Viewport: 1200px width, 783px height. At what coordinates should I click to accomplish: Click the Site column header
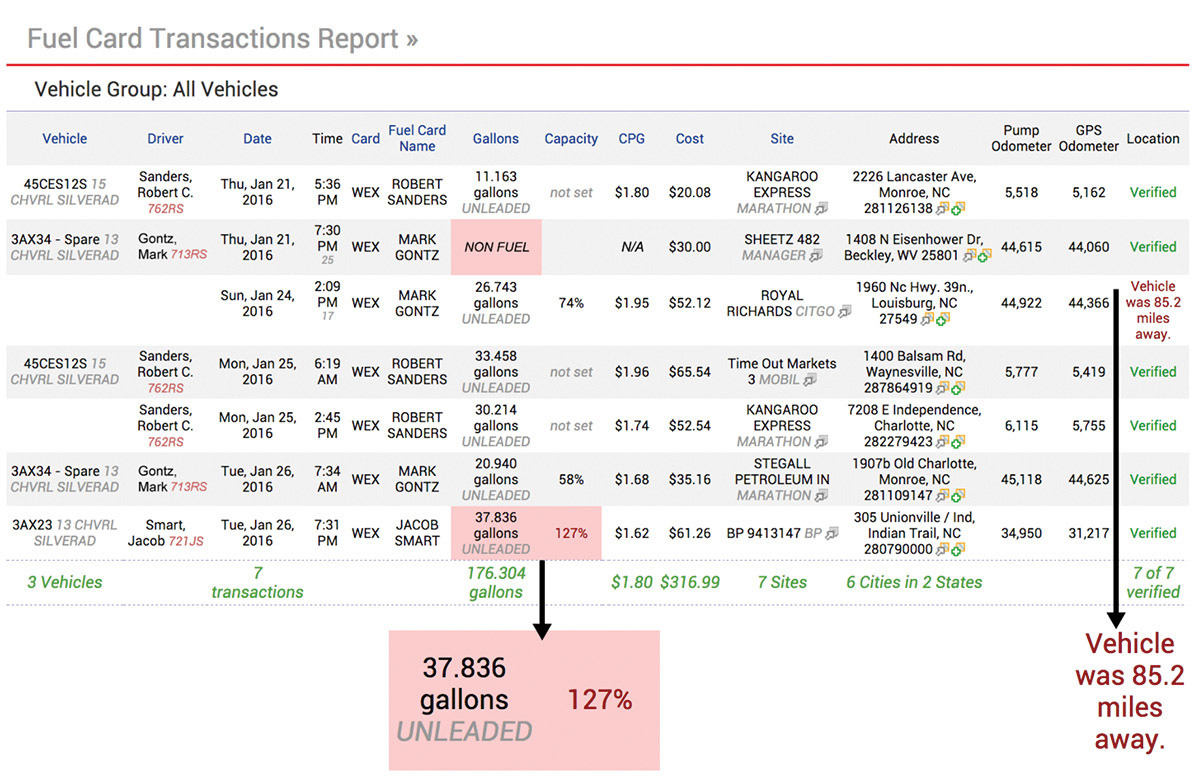[782, 139]
